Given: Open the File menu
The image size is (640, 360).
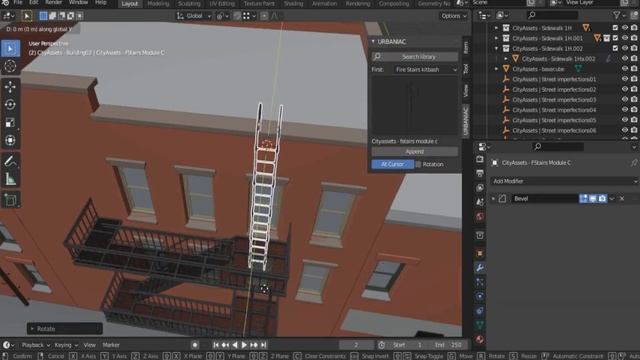Looking at the screenshot, I should tap(18, 3).
